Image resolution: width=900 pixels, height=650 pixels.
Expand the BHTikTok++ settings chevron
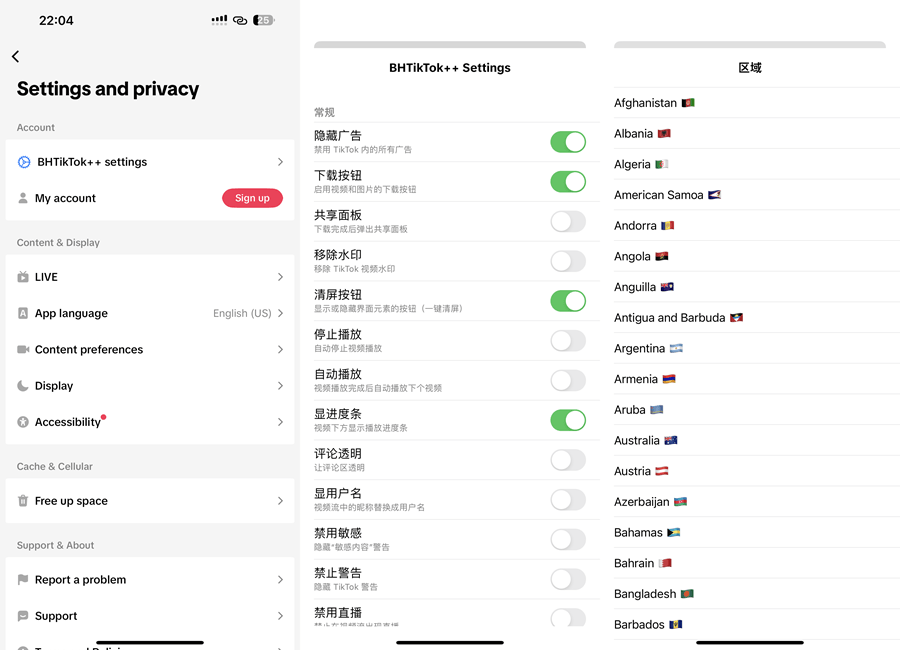tap(281, 162)
